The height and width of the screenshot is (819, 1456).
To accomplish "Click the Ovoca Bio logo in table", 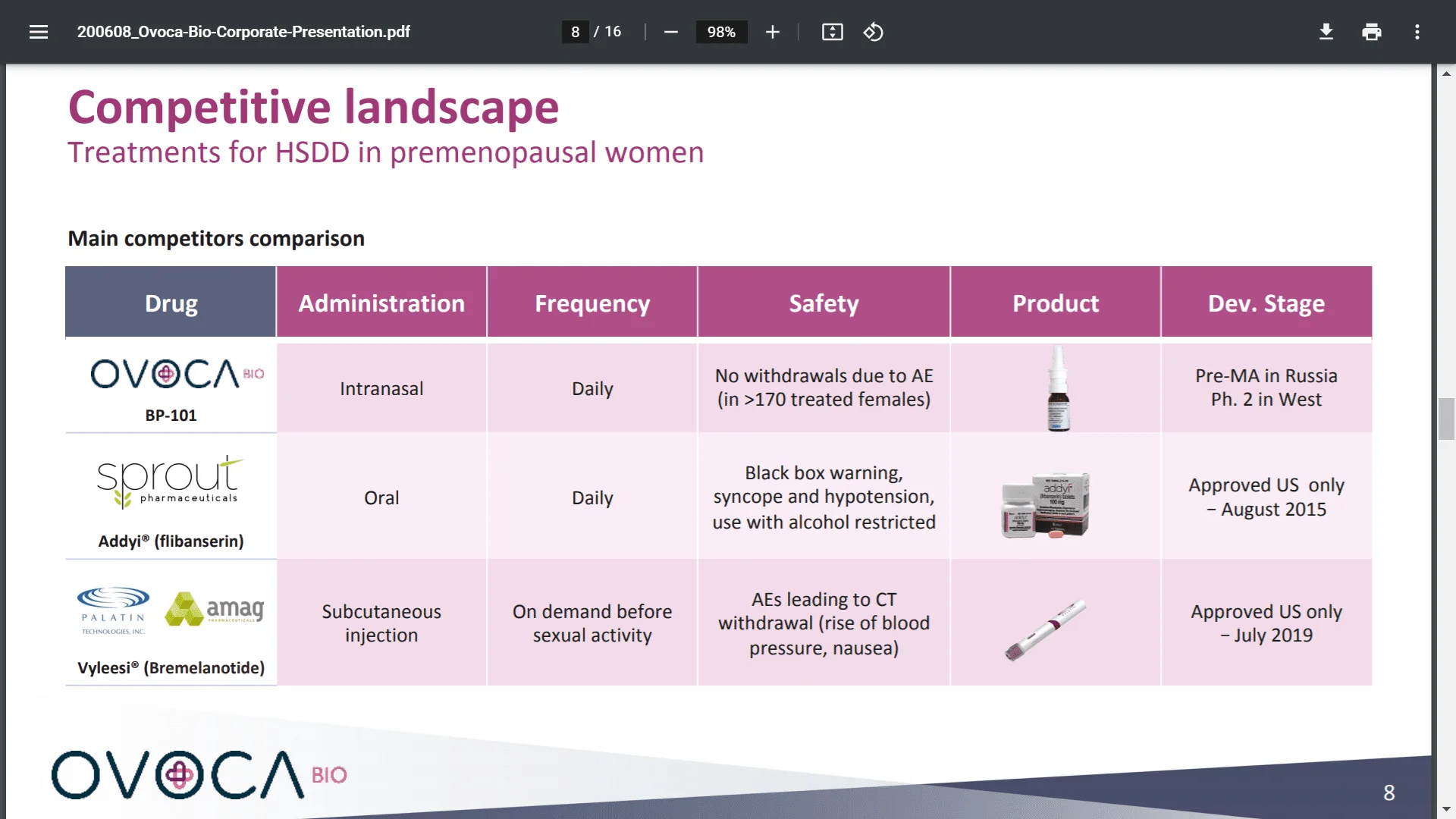I will coord(177,374).
